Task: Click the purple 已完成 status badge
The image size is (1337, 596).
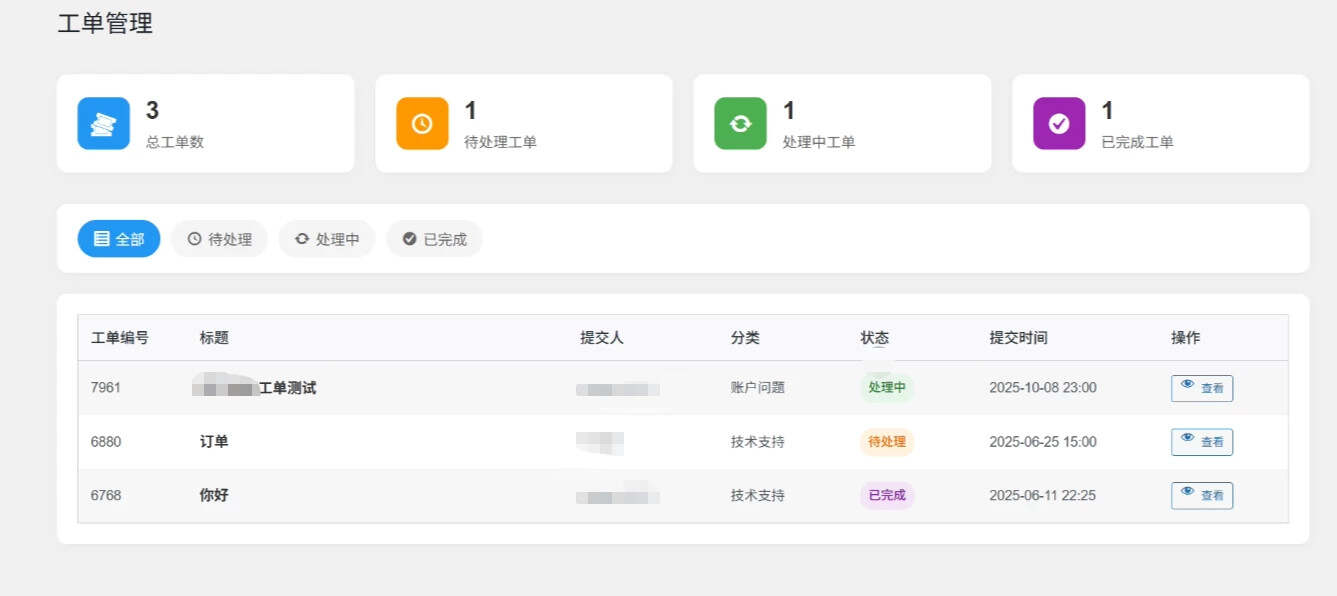Action: coord(887,496)
